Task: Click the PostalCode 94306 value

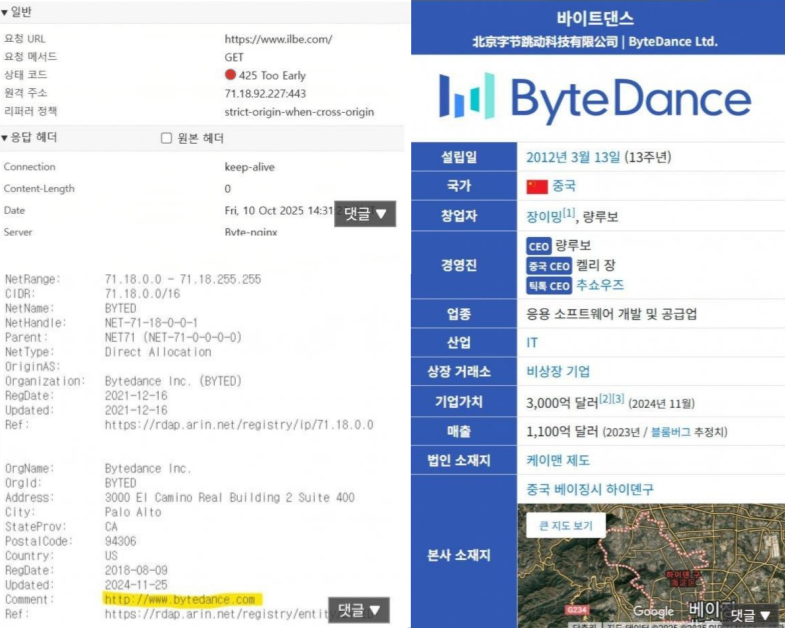Action: [x=120, y=541]
